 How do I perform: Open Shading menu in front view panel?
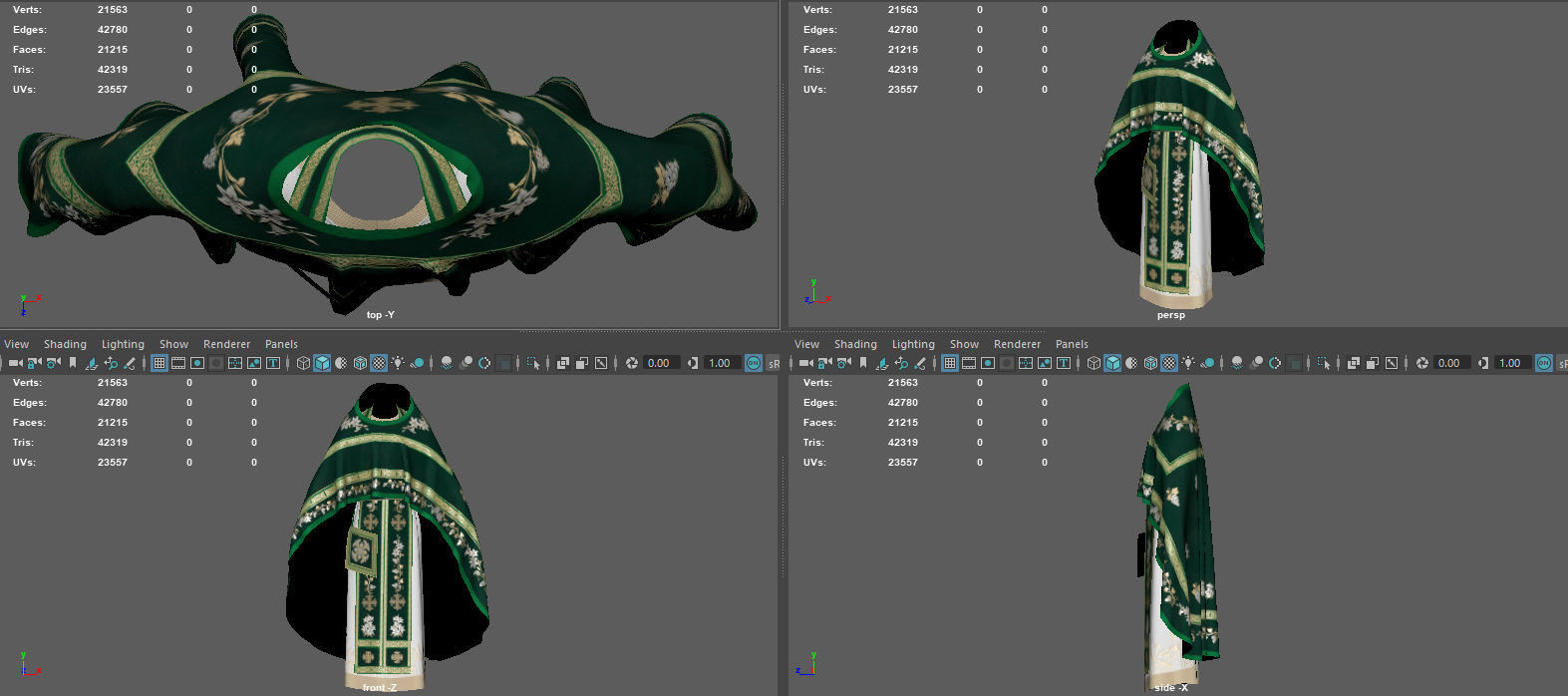tap(65, 344)
